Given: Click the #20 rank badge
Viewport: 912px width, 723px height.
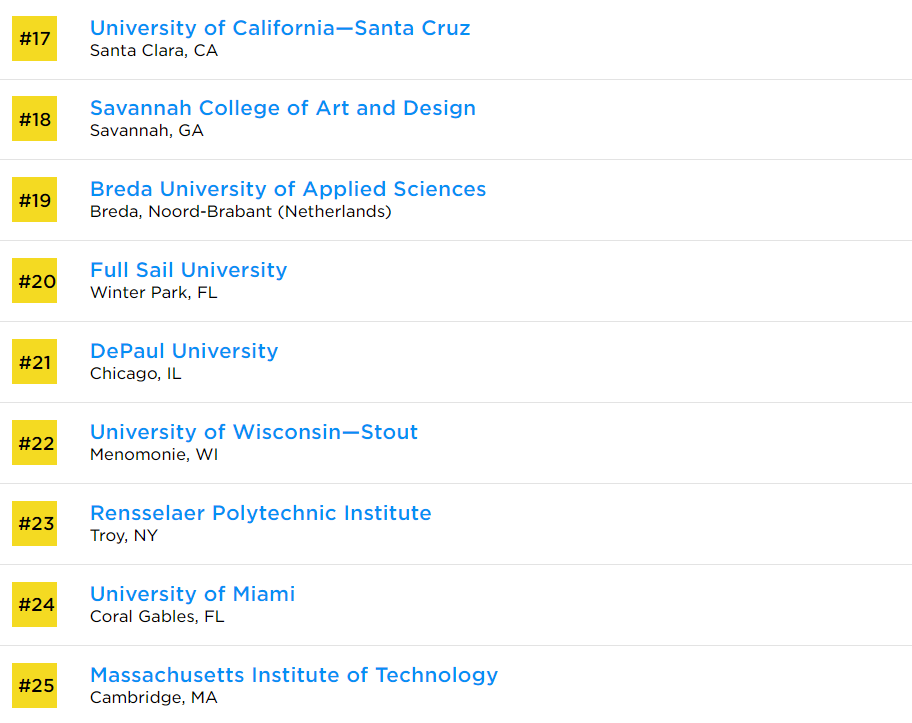Looking at the screenshot, I should [34, 280].
